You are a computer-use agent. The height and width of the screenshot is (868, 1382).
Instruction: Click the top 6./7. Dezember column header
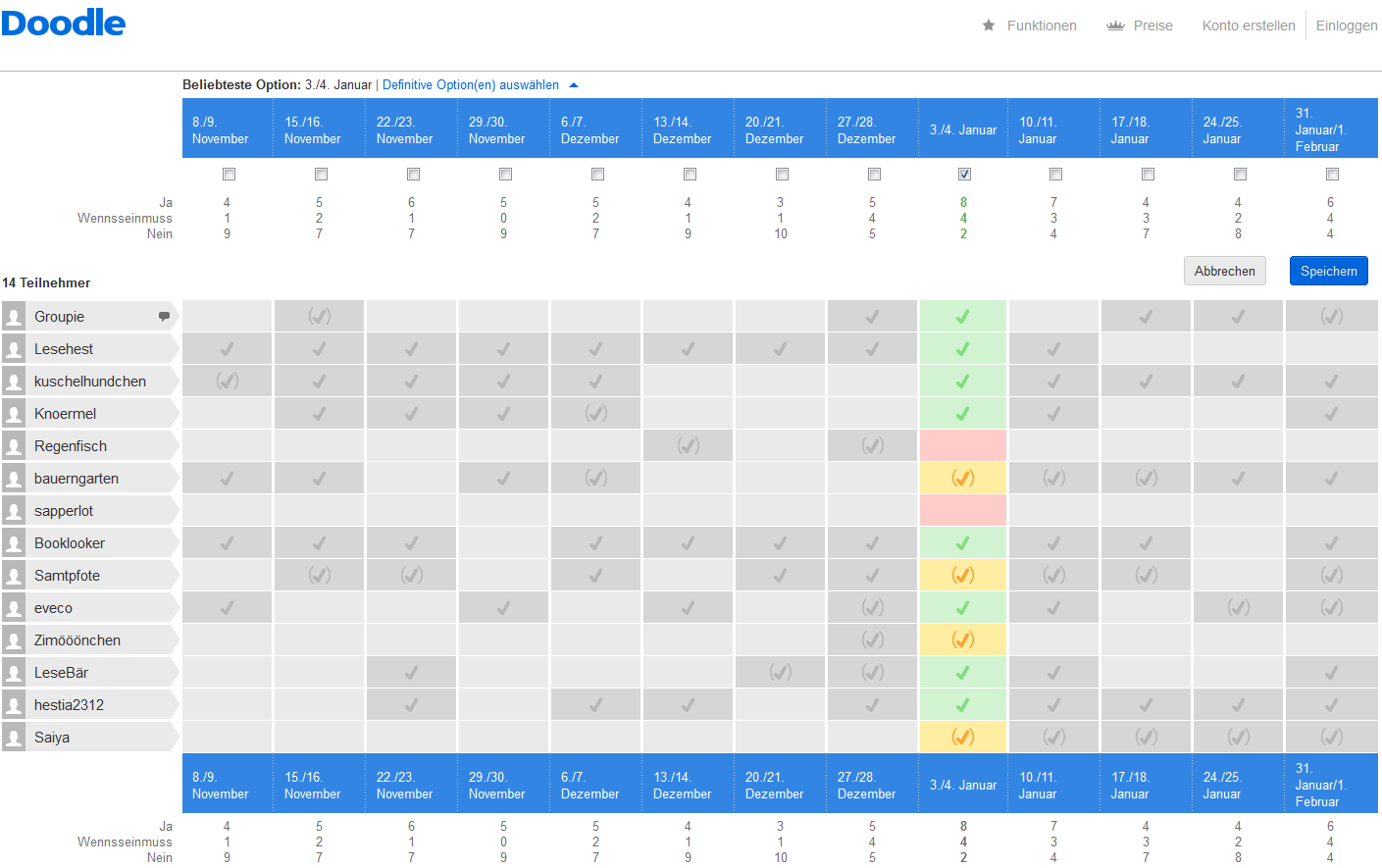tap(595, 129)
